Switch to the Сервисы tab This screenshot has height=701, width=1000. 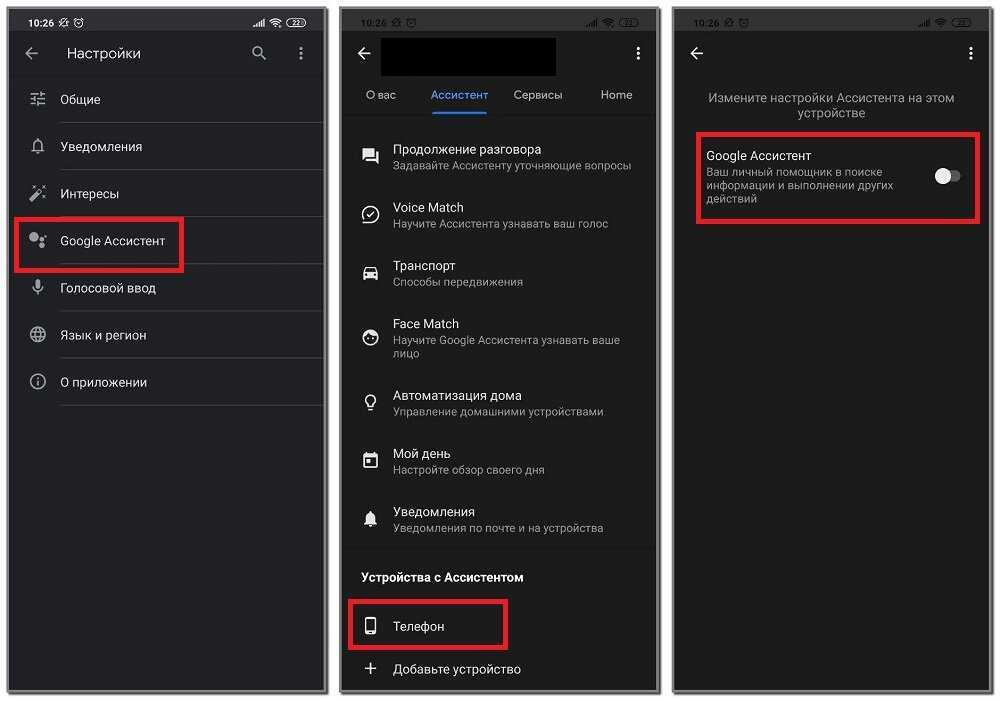click(x=538, y=95)
